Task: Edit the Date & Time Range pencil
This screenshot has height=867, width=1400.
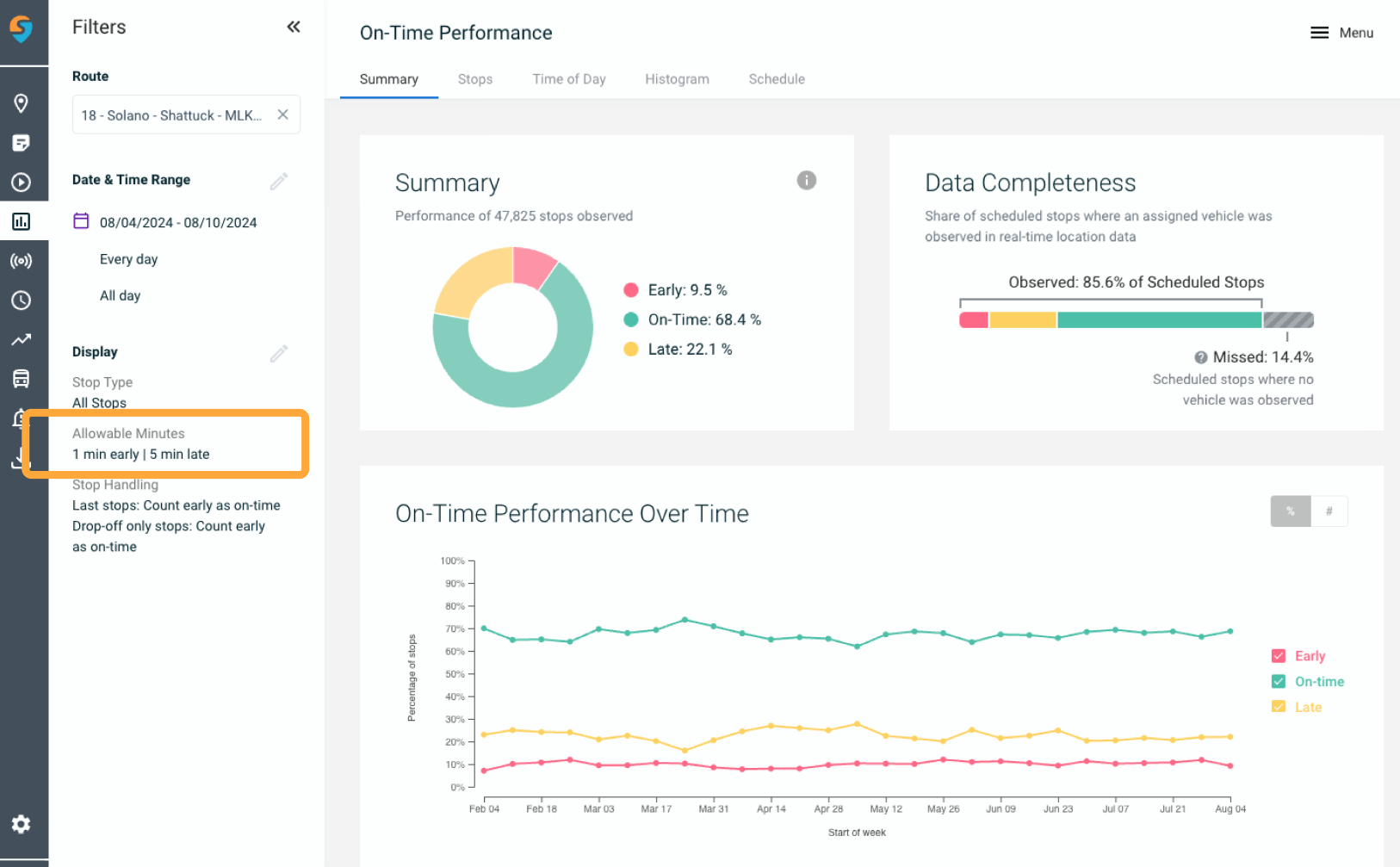Action: (278, 181)
